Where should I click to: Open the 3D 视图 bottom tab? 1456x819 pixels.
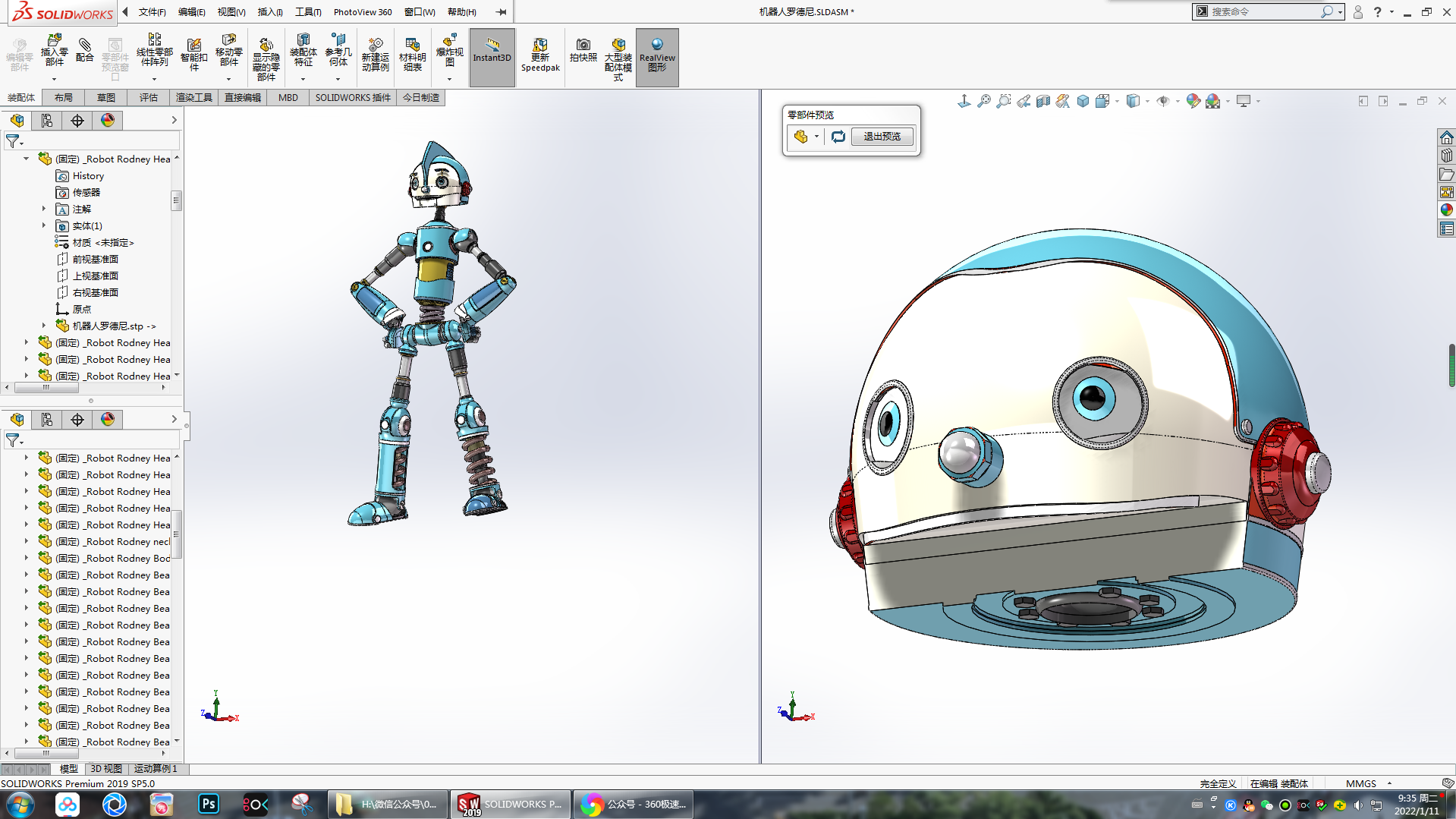pos(106,769)
